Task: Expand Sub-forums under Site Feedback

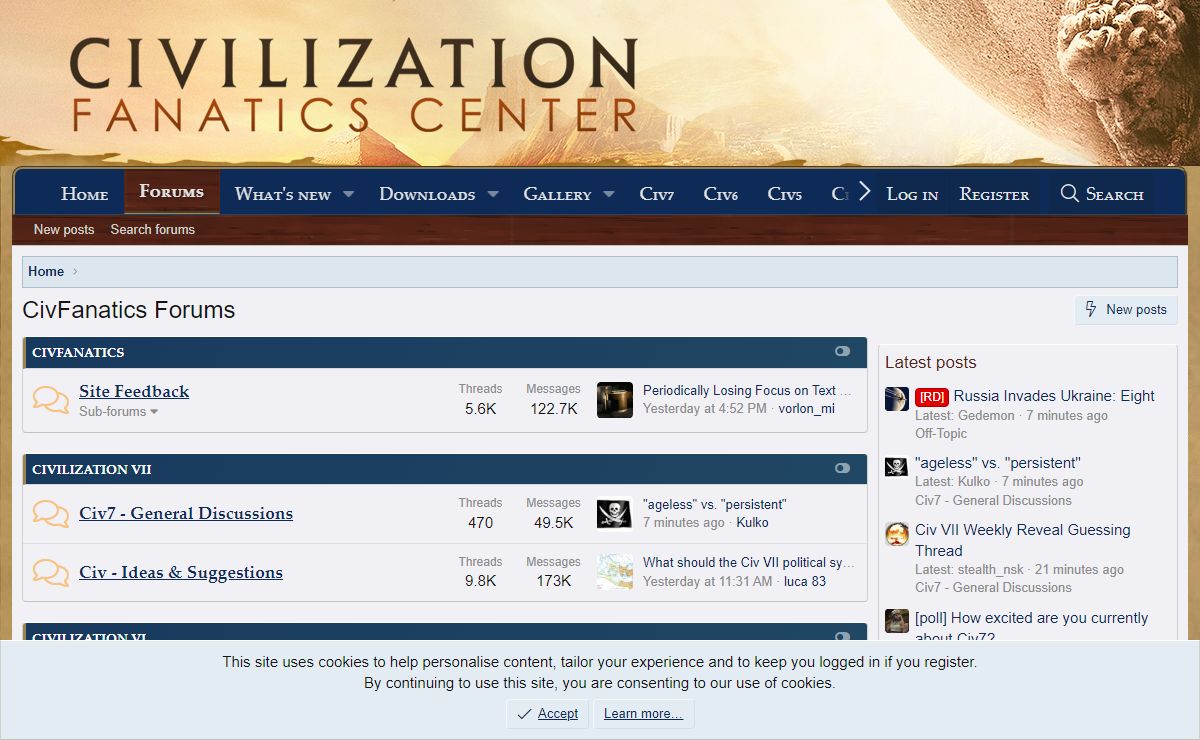Action: tap(119, 411)
